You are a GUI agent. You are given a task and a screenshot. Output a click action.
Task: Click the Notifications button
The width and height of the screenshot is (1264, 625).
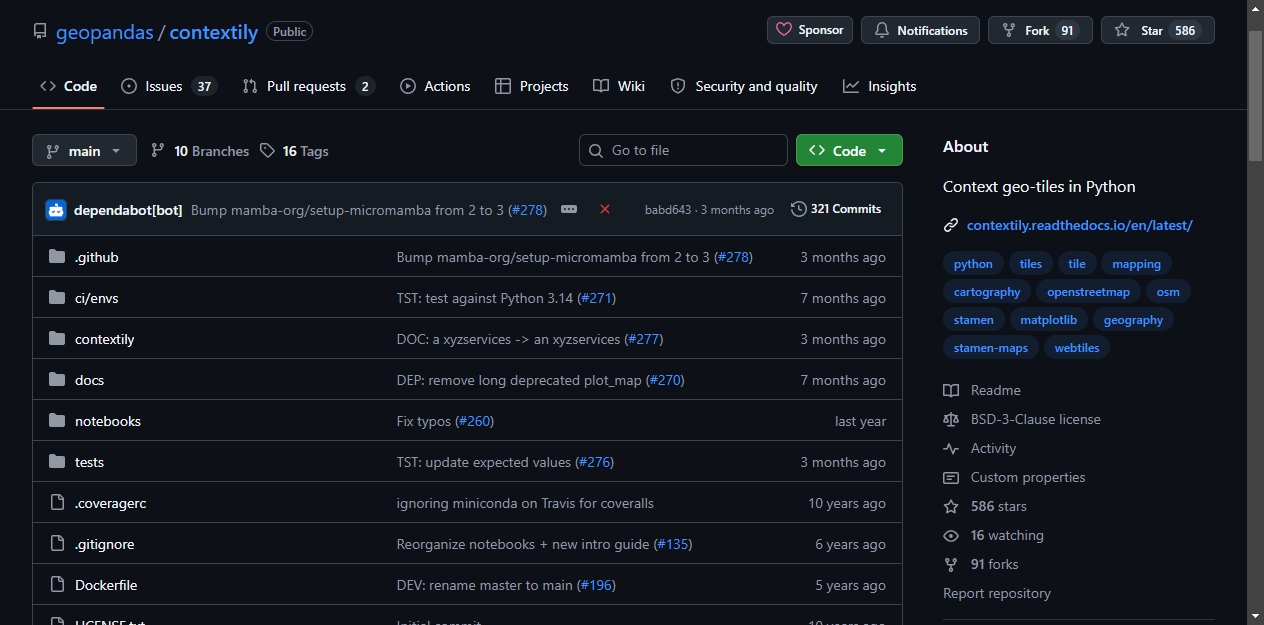pyautogui.click(x=920, y=30)
